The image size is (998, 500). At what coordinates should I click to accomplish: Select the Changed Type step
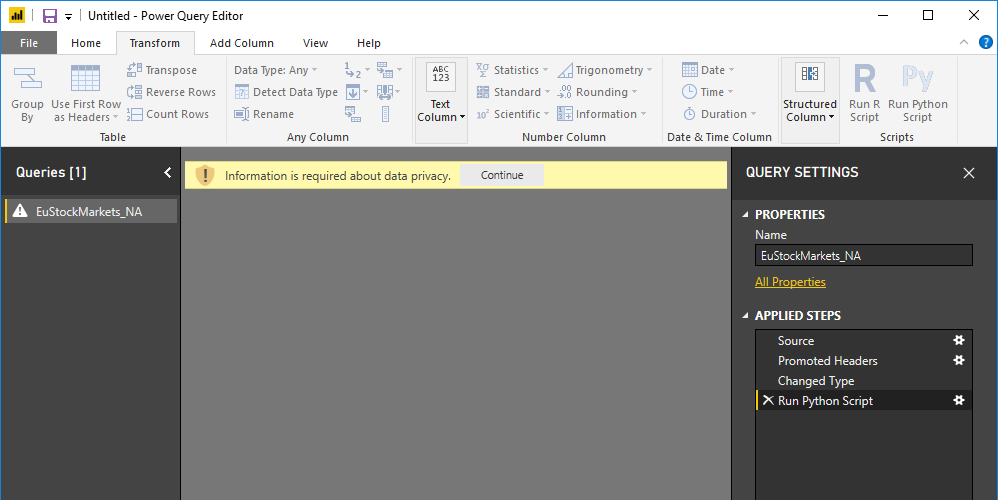pyautogui.click(x=864, y=380)
